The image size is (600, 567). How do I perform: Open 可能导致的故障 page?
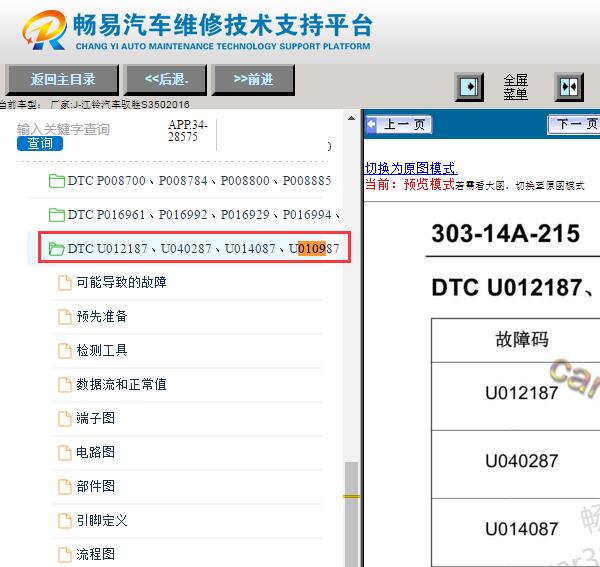(121, 283)
